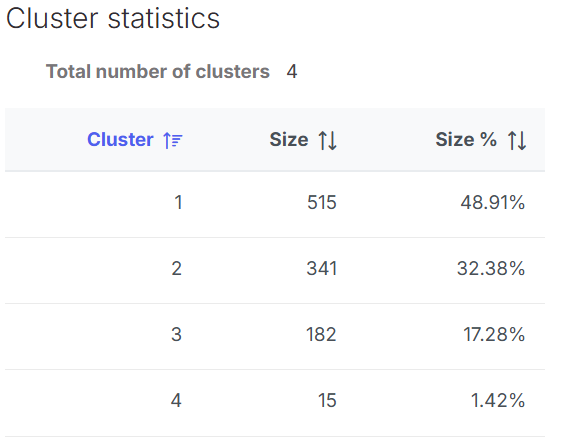Select cluster 3 row number
565x448 pixels.
[x=176, y=334]
